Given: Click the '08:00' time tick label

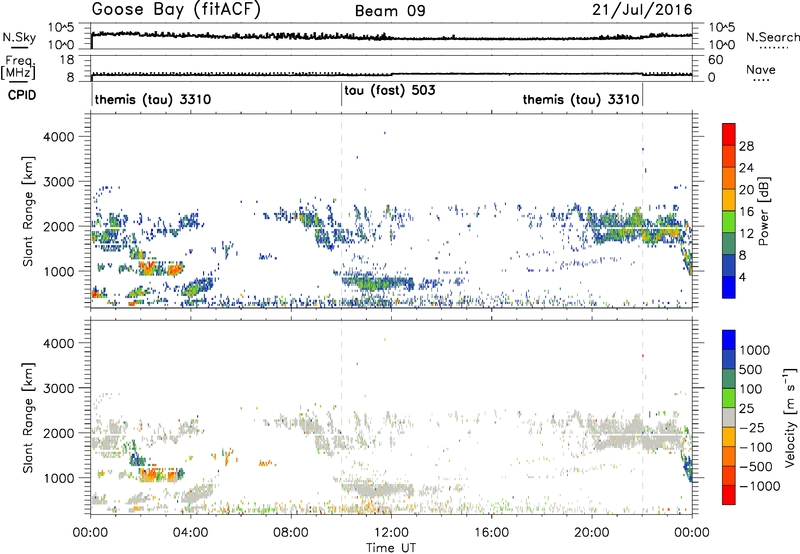Looking at the screenshot, I should 291,533.
